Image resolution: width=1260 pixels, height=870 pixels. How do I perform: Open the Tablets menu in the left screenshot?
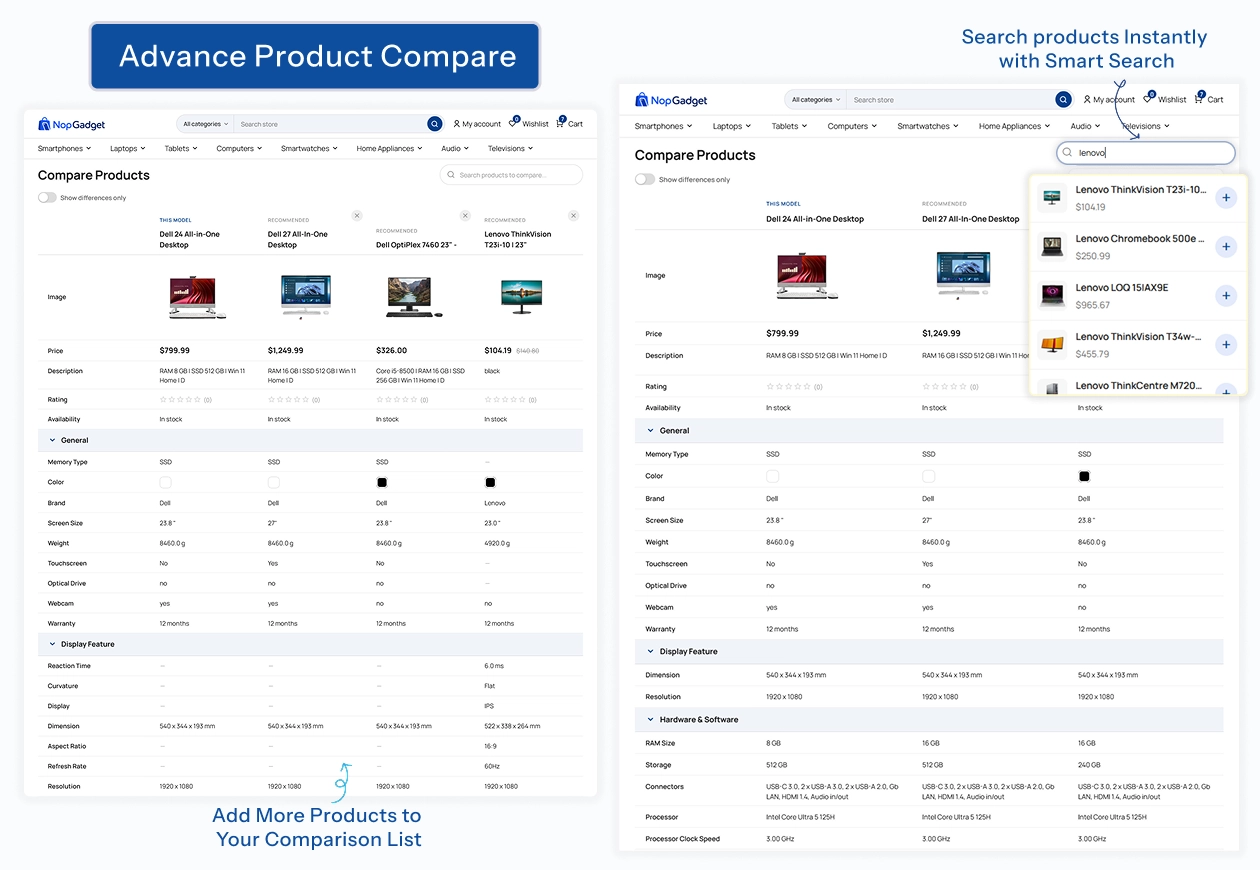pyautogui.click(x=181, y=149)
